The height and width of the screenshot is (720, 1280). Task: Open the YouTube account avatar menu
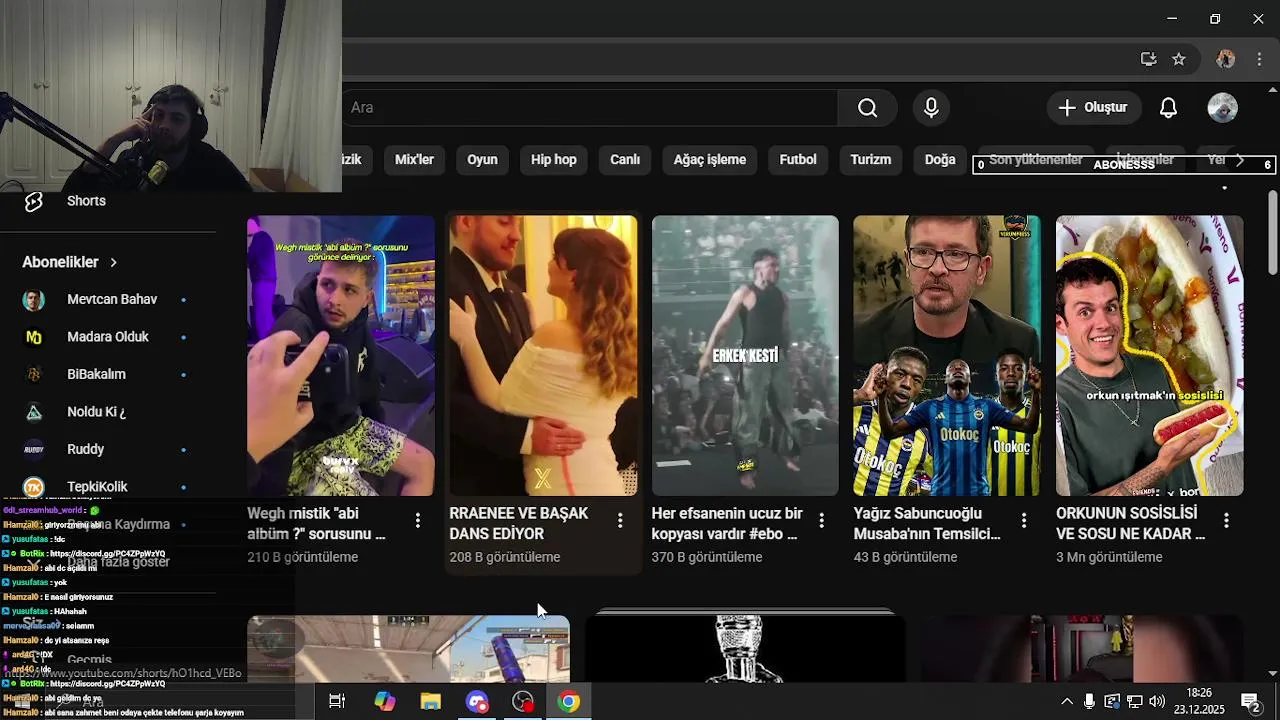tap(1222, 108)
